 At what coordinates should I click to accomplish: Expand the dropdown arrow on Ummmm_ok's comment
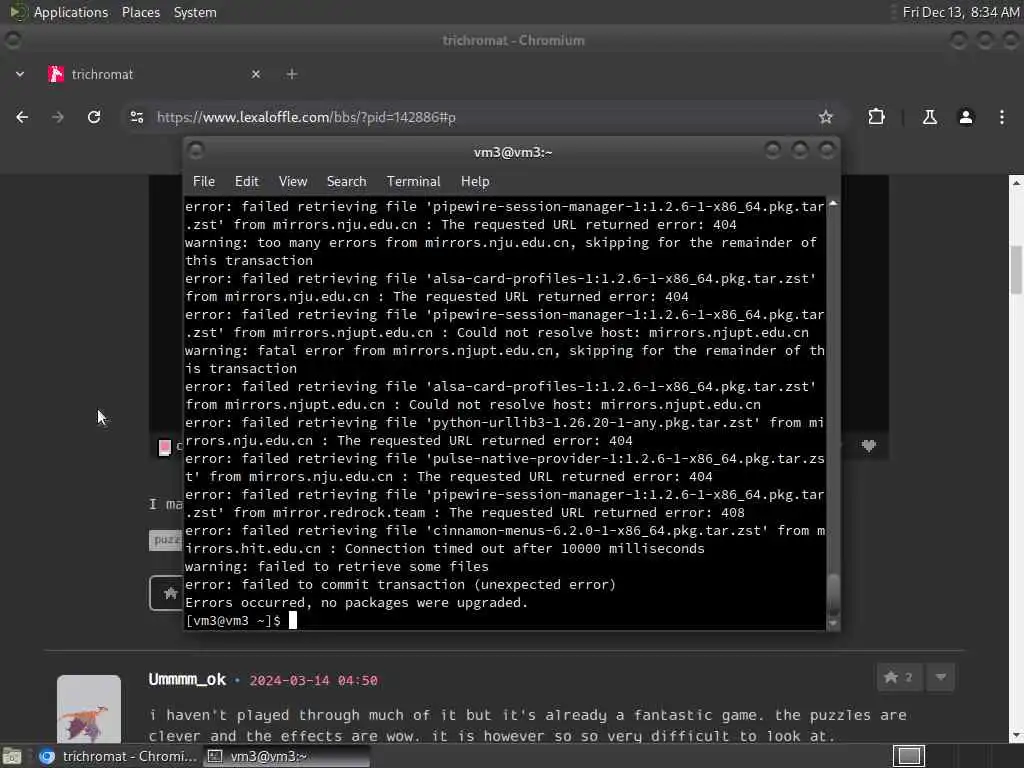pos(941,677)
